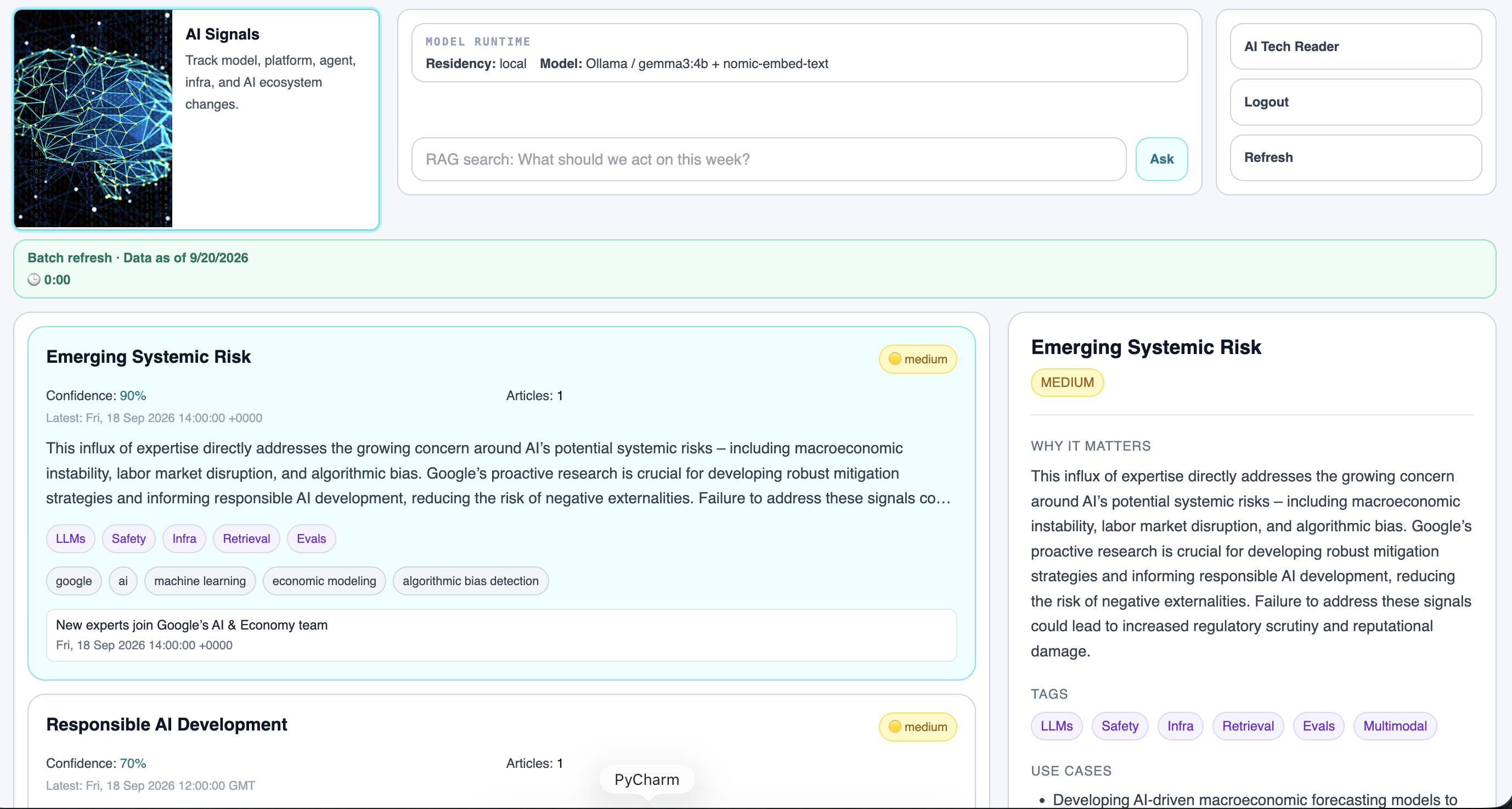Click the MEDIUM badge in detail panel
Viewport: 1512px width, 809px height.
1067,382
